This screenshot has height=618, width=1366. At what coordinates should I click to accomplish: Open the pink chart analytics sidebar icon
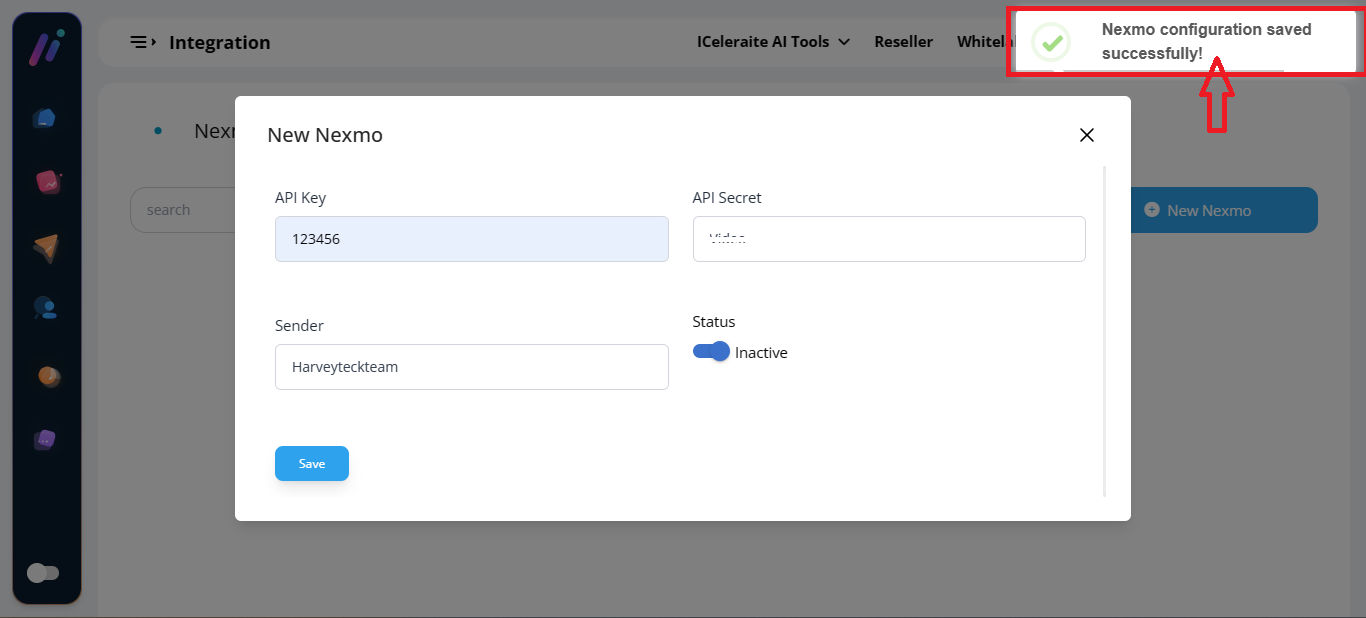47,182
